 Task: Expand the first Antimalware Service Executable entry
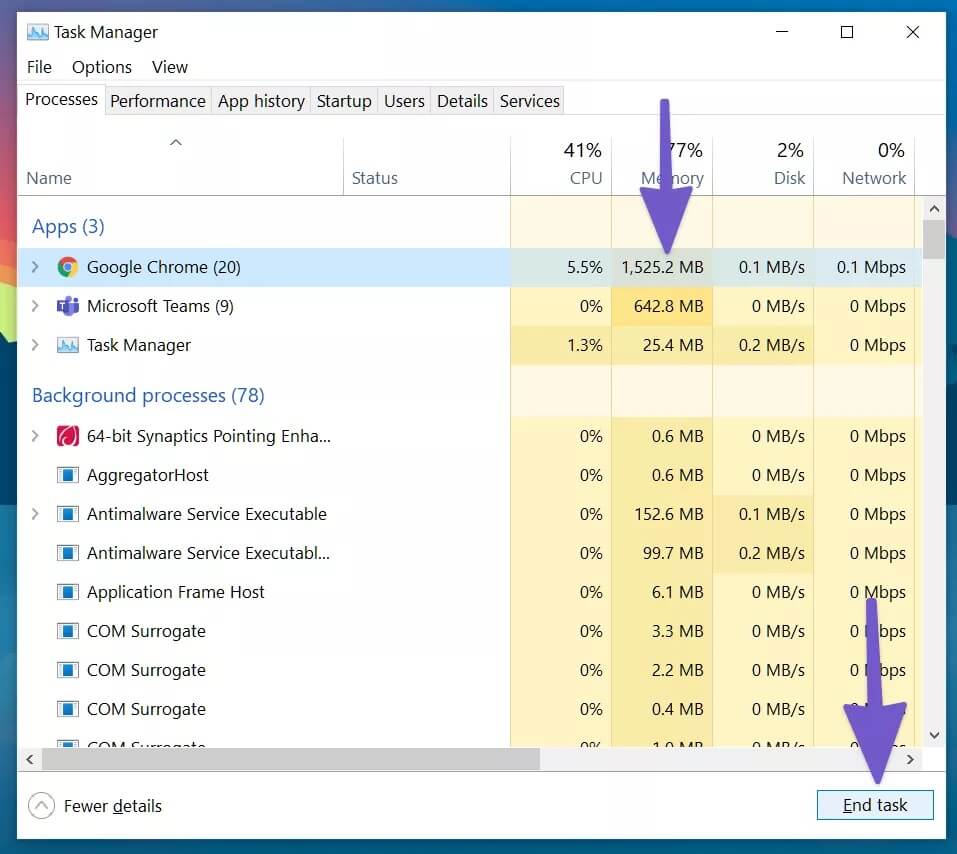point(35,514)
